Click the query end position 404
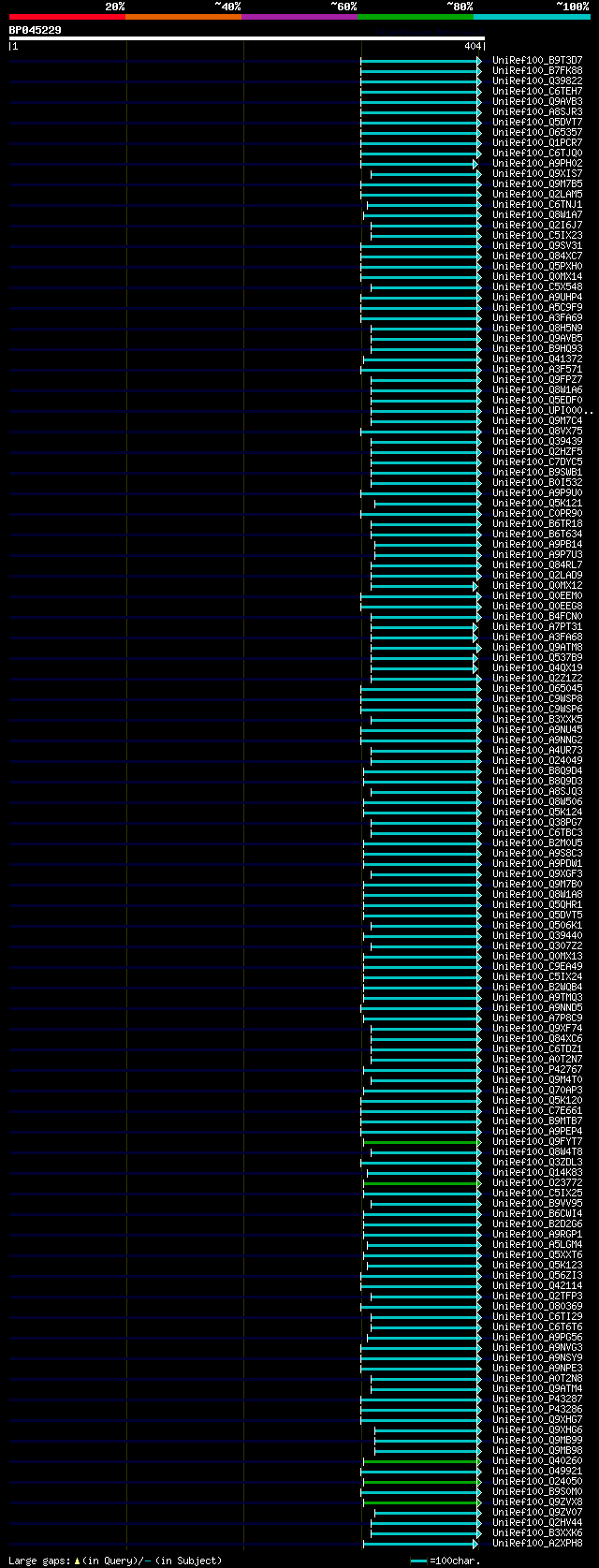The width and height of the screenshot is (599, 1568). pyautogui.click(x=473, y=46)
